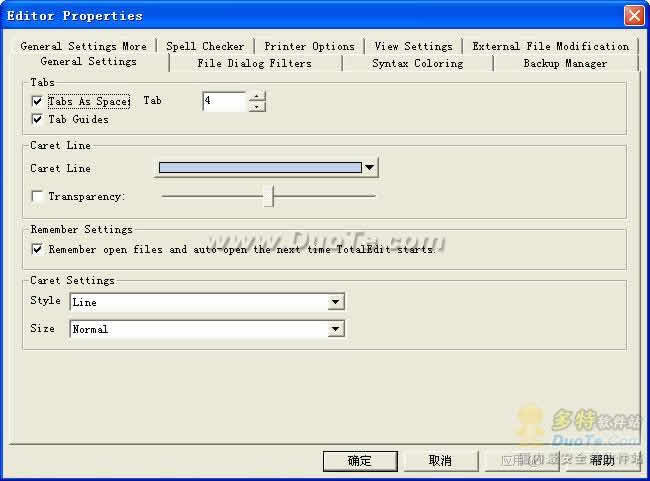Image resolution: width=650 pixels, height=481 pixels.
Task: Switch to Syntax Coloring tab
Action: (x=417, y=63)
